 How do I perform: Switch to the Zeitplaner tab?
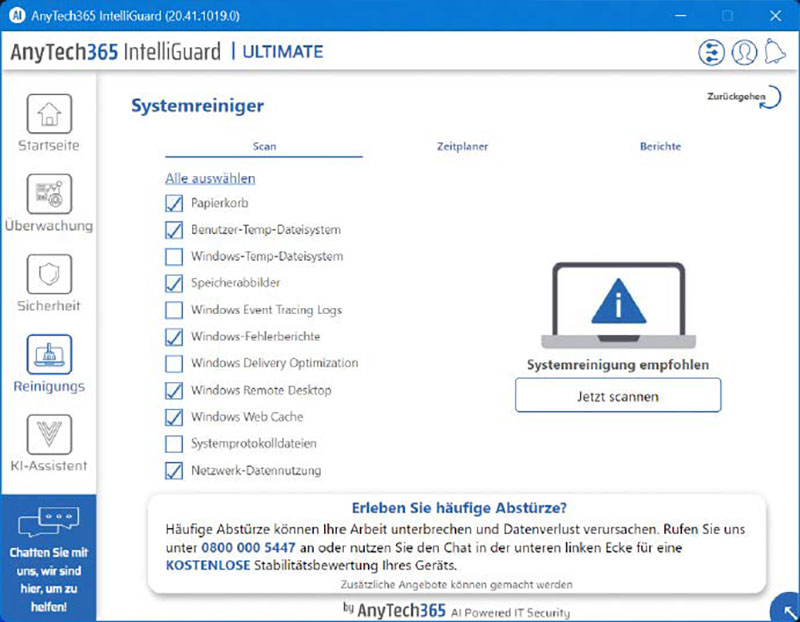[462, 146]
